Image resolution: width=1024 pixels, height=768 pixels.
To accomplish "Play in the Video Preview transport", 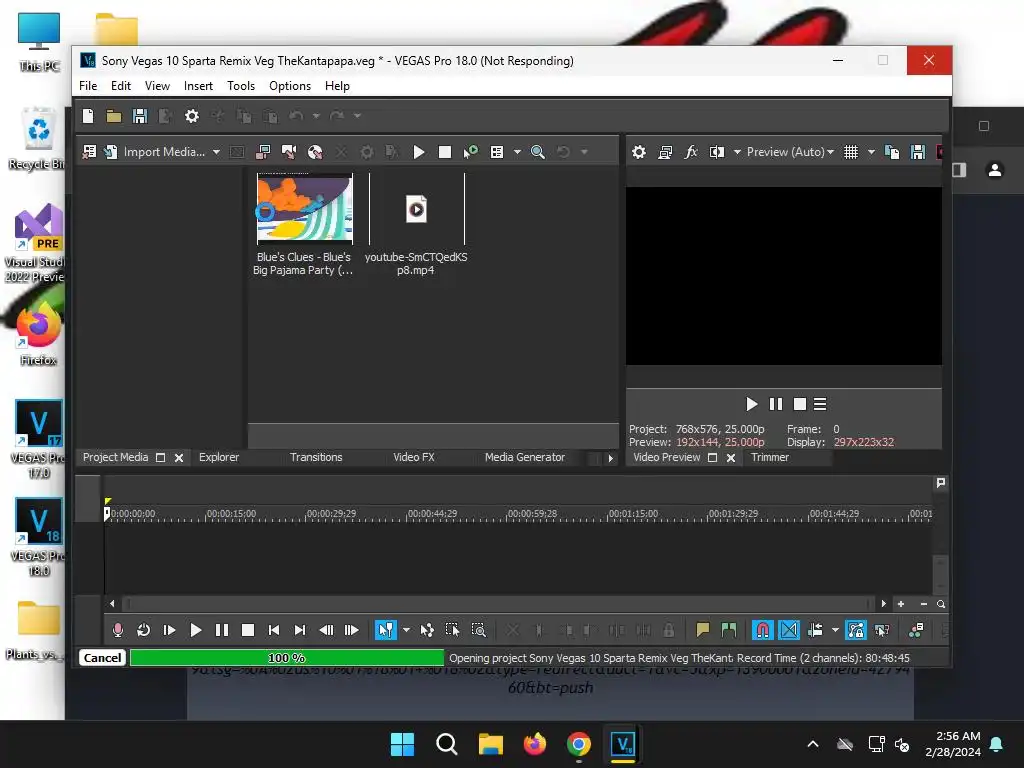I will point(752,404).
